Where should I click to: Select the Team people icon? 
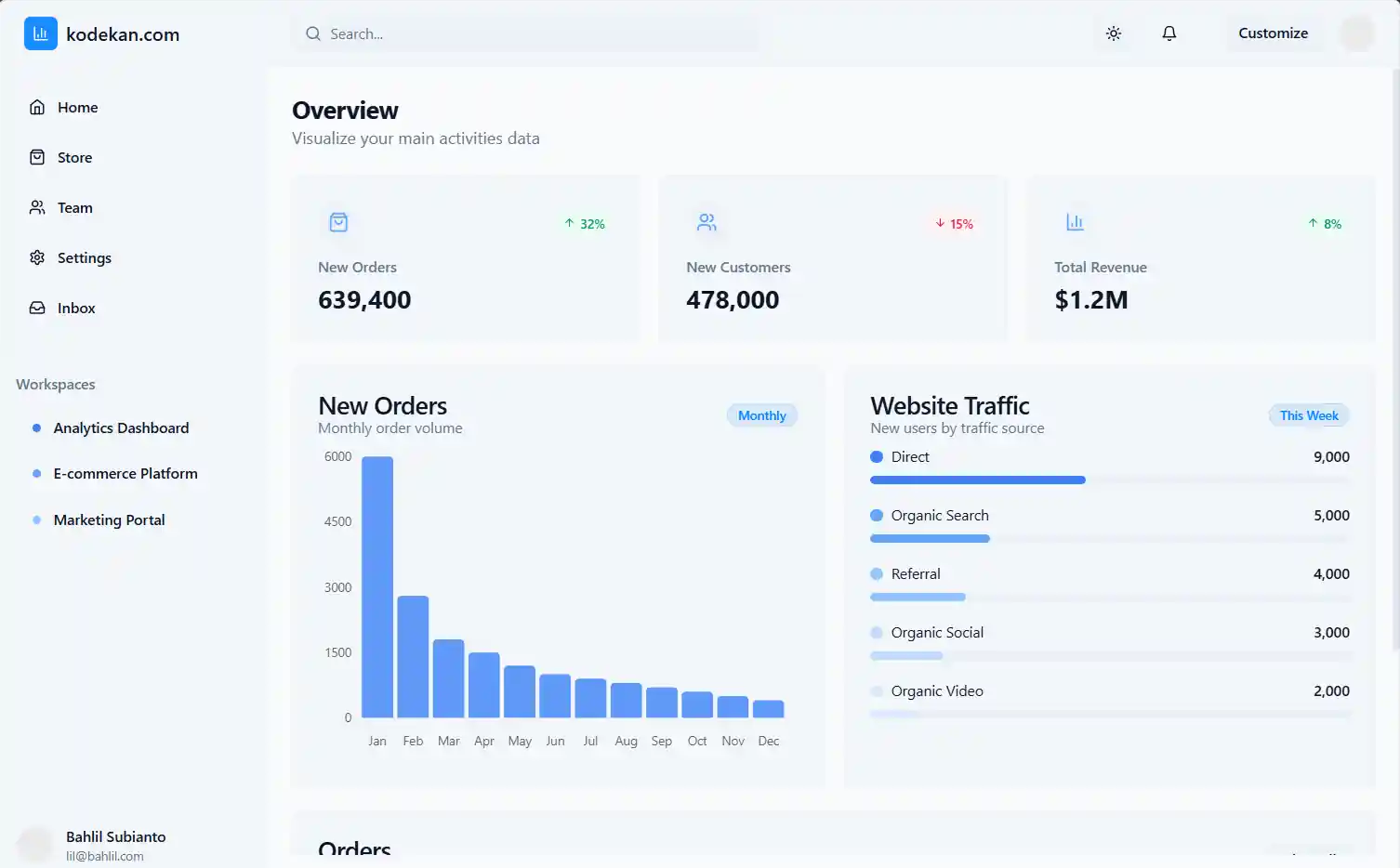point(37,207)
